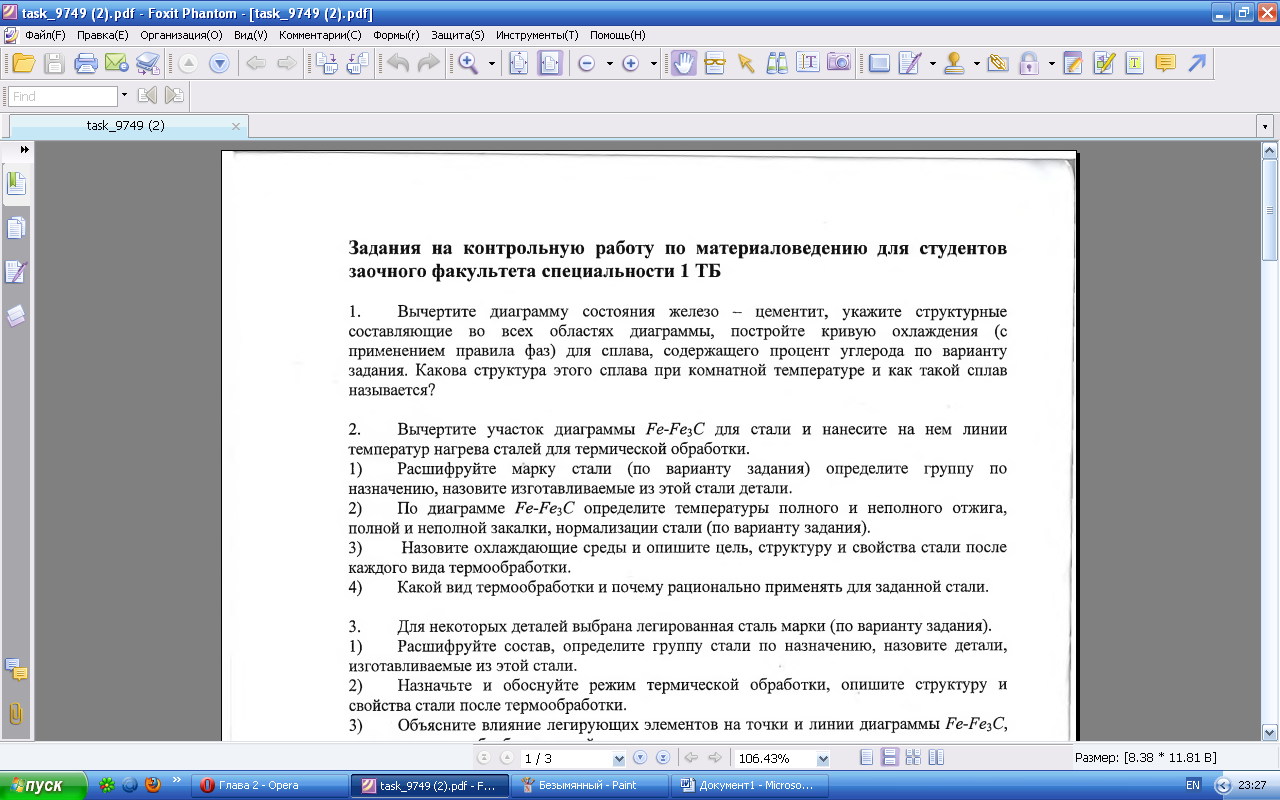The height and width of the screenshot is (800, 1280).
Task: Select the Zoom magnifier tool
Action: coord(468,63)
